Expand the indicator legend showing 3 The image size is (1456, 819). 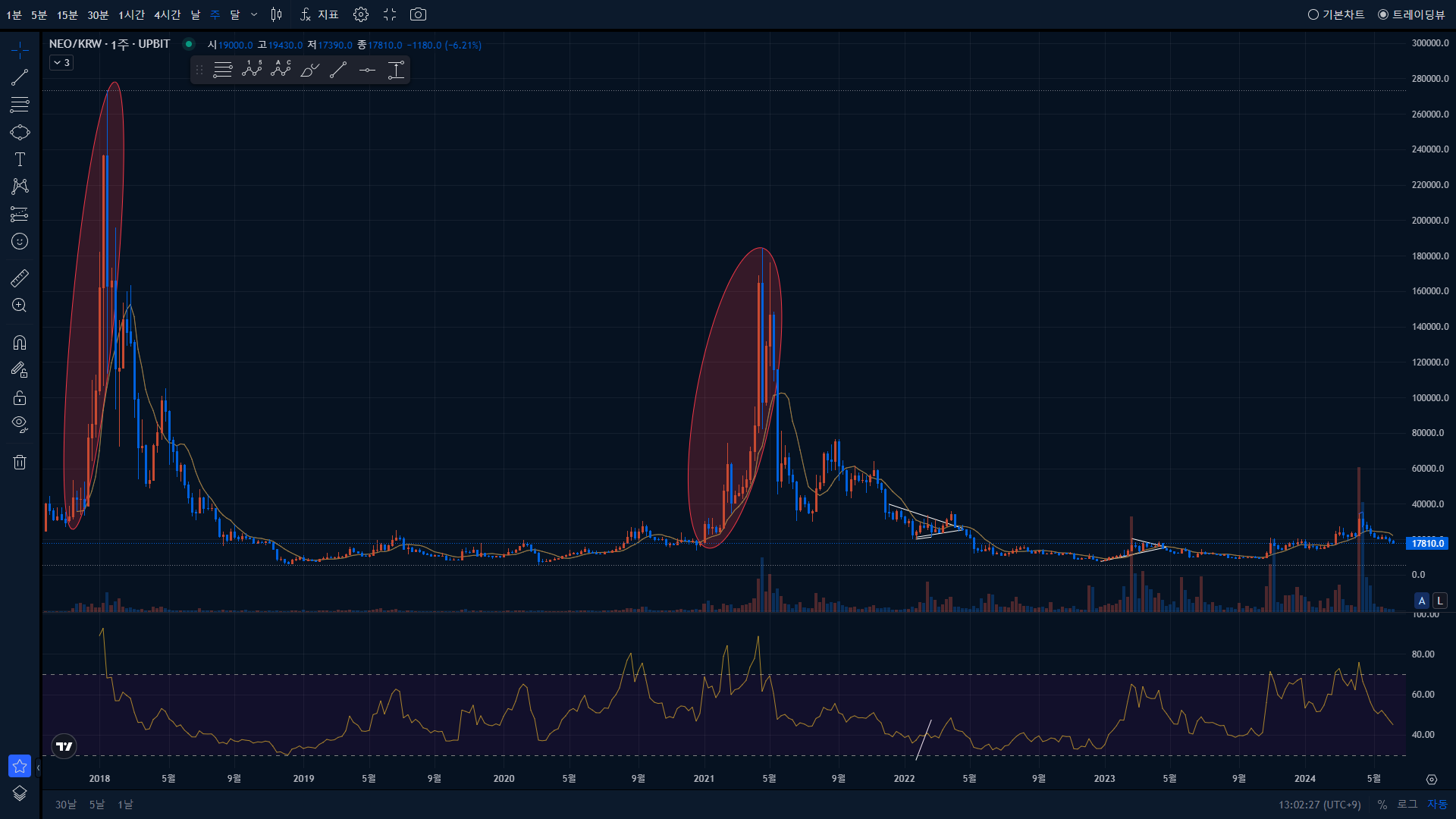coord(62,63)
